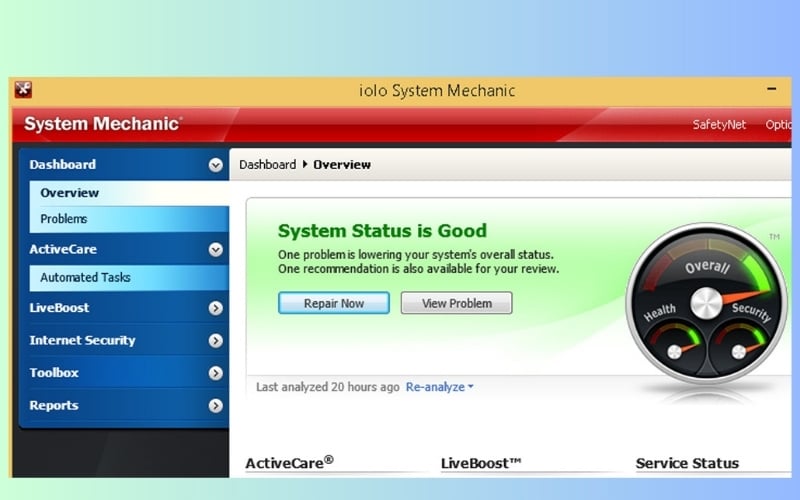800x500 pixels.
Task: Click the Repair Now button
Action: pos(334,303)
